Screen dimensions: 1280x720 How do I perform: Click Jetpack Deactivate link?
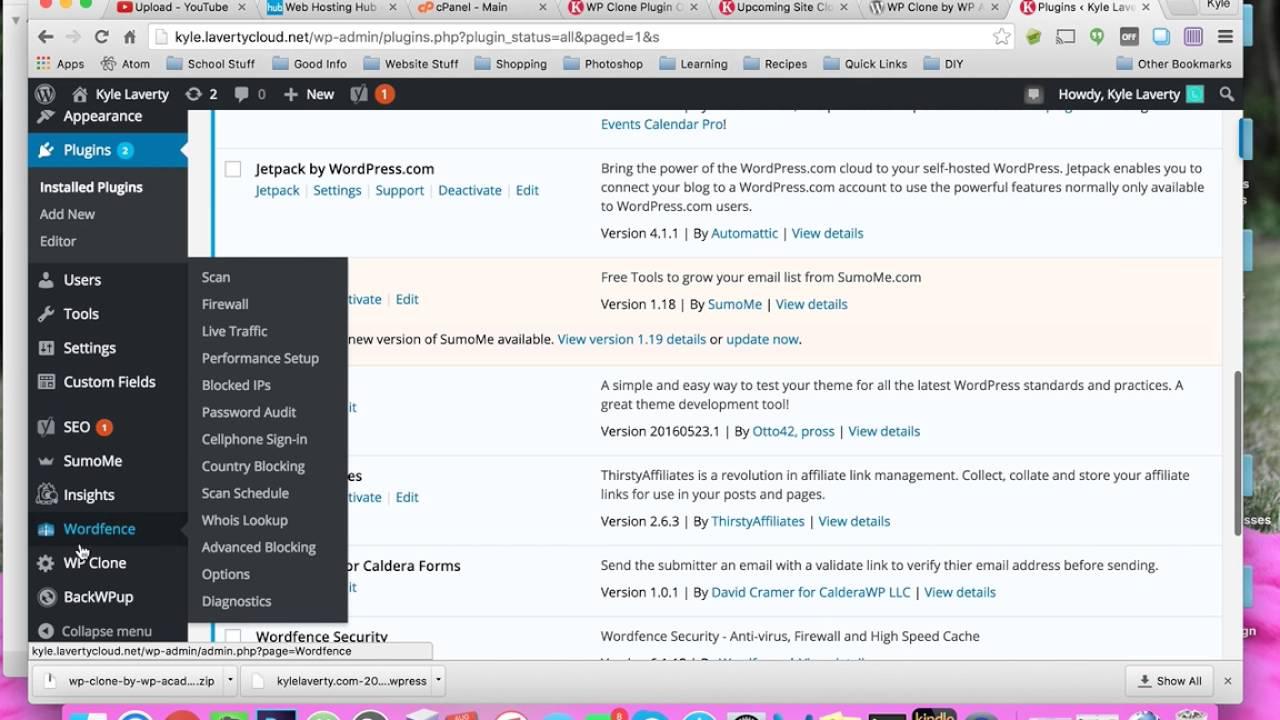[x=470, y=190]
